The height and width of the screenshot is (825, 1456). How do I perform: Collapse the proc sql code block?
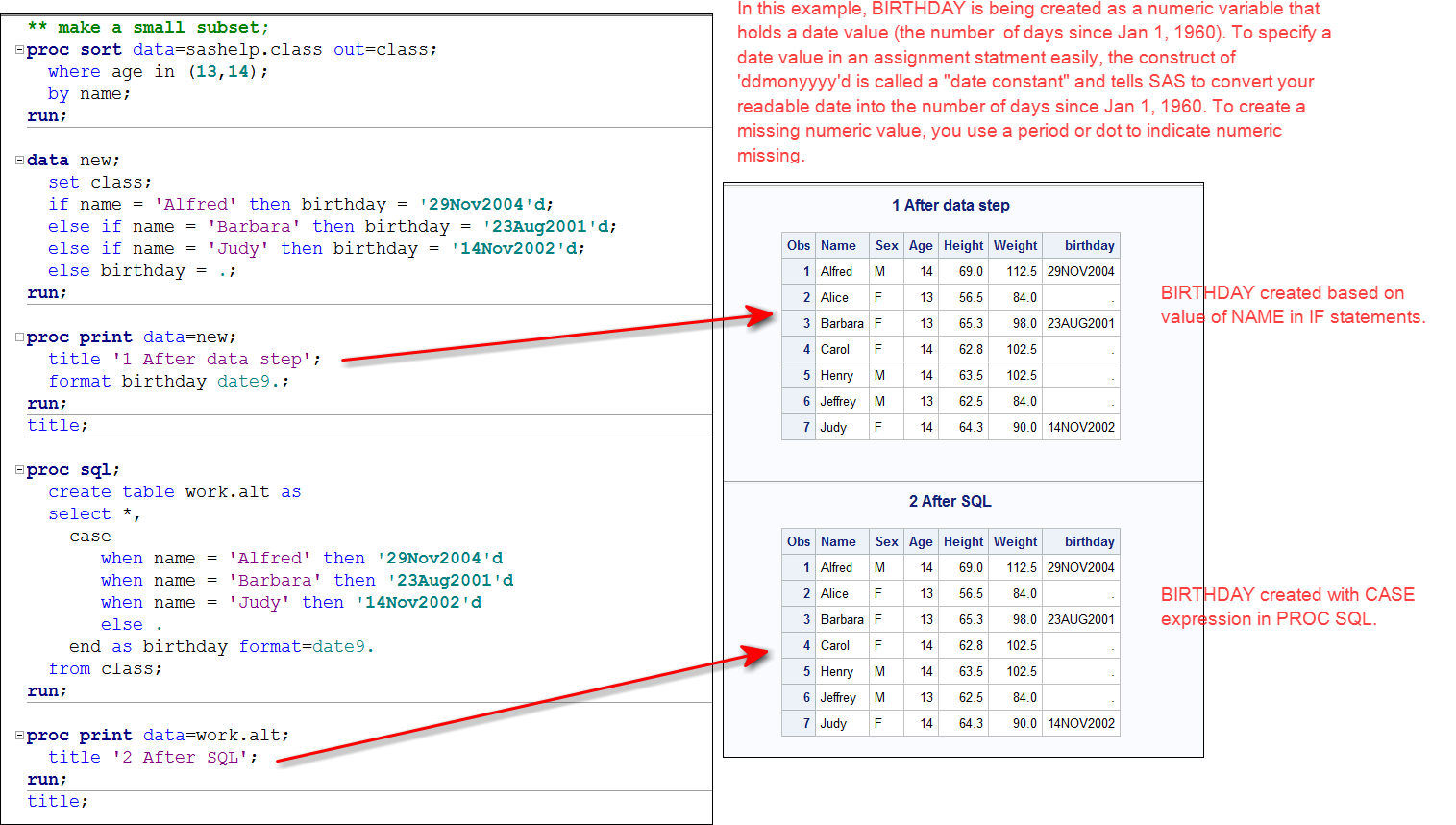(x=19, y=470)
